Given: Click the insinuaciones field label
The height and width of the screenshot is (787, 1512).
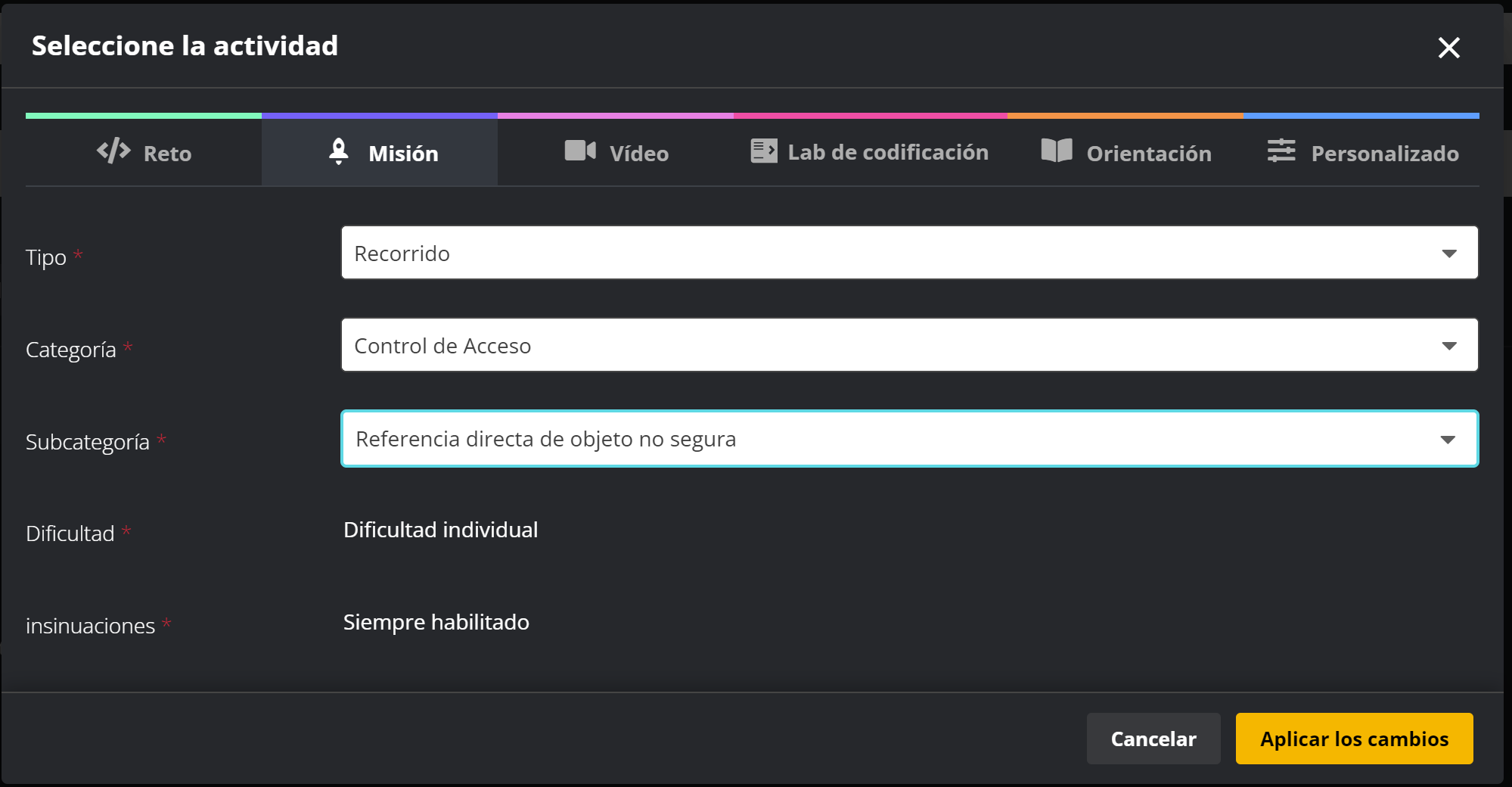Looking at the screenshot, I should pos(90,626).
